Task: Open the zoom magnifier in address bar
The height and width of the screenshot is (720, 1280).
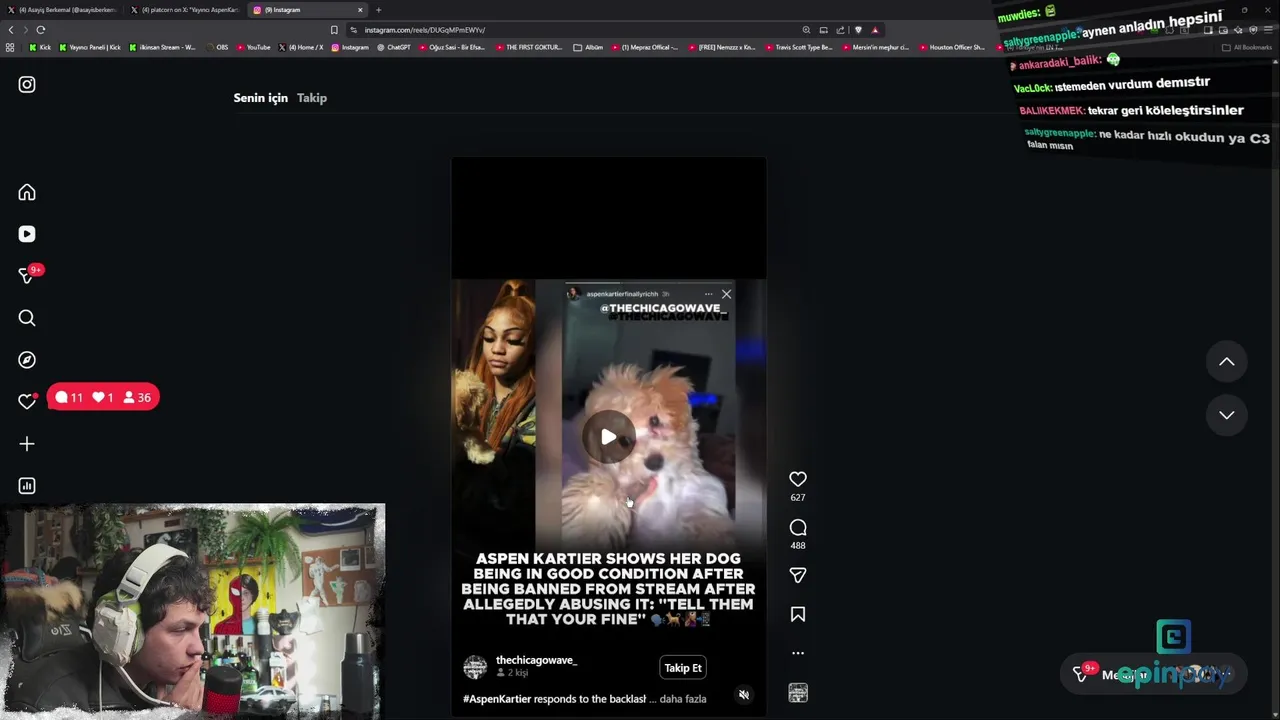Action: (806, 30)
